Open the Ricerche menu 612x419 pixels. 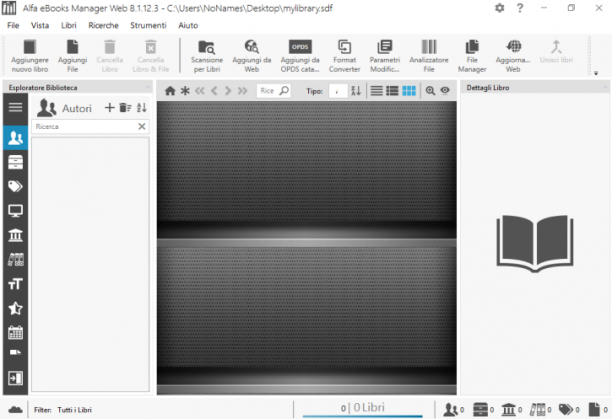pyautogui.click(x=103, y=25)
